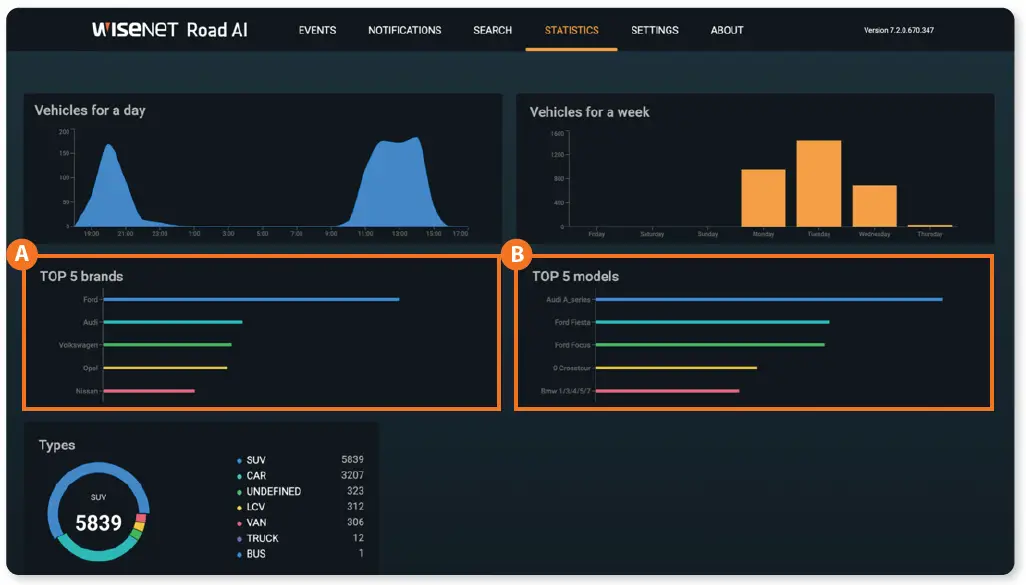Viewport: 1026px width, 585px height.
Task: Click the TOP 5 brands heading
Action: point(81,276)
